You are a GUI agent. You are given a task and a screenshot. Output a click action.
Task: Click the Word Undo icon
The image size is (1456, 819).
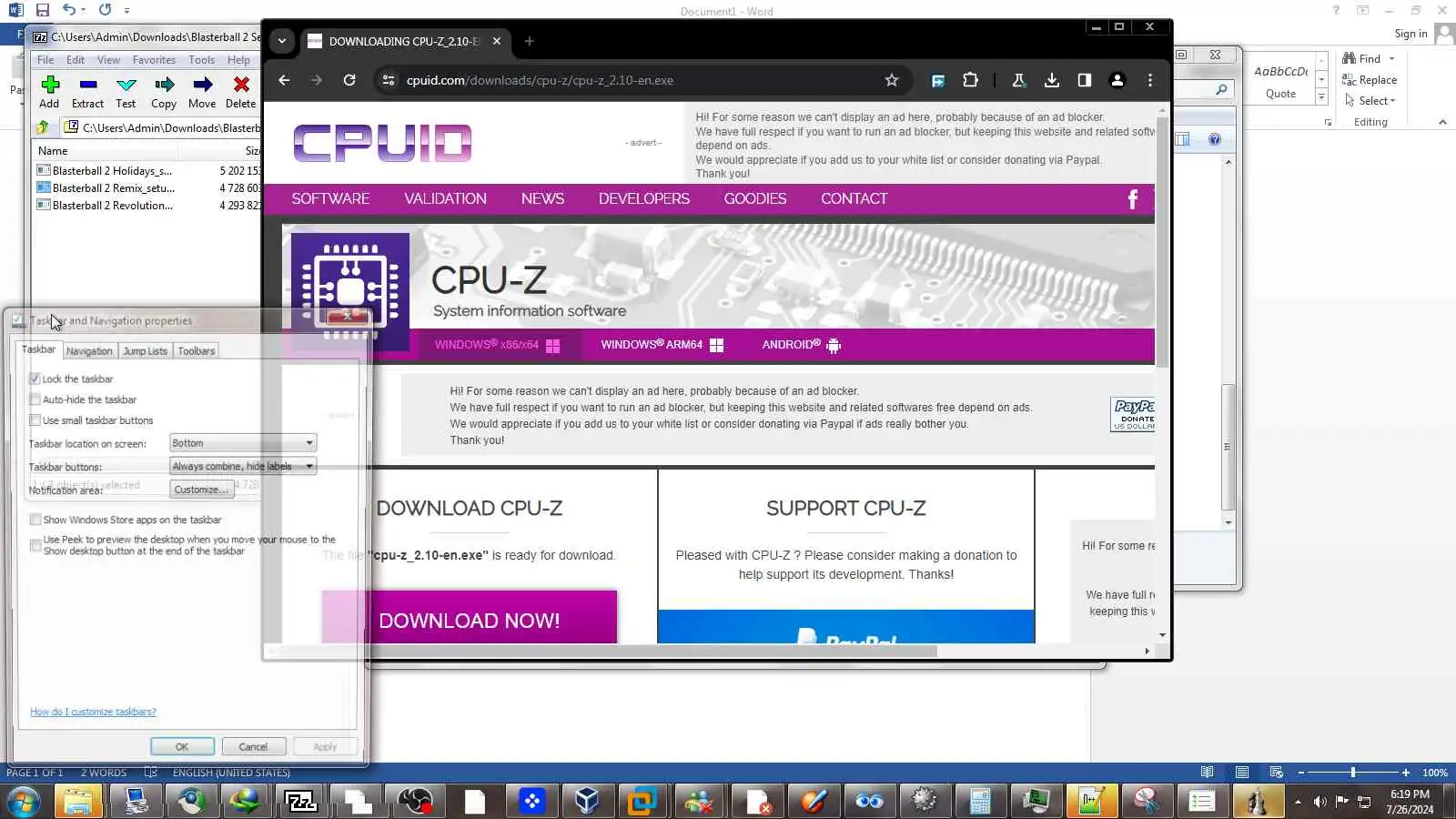(x=69, y=10)
